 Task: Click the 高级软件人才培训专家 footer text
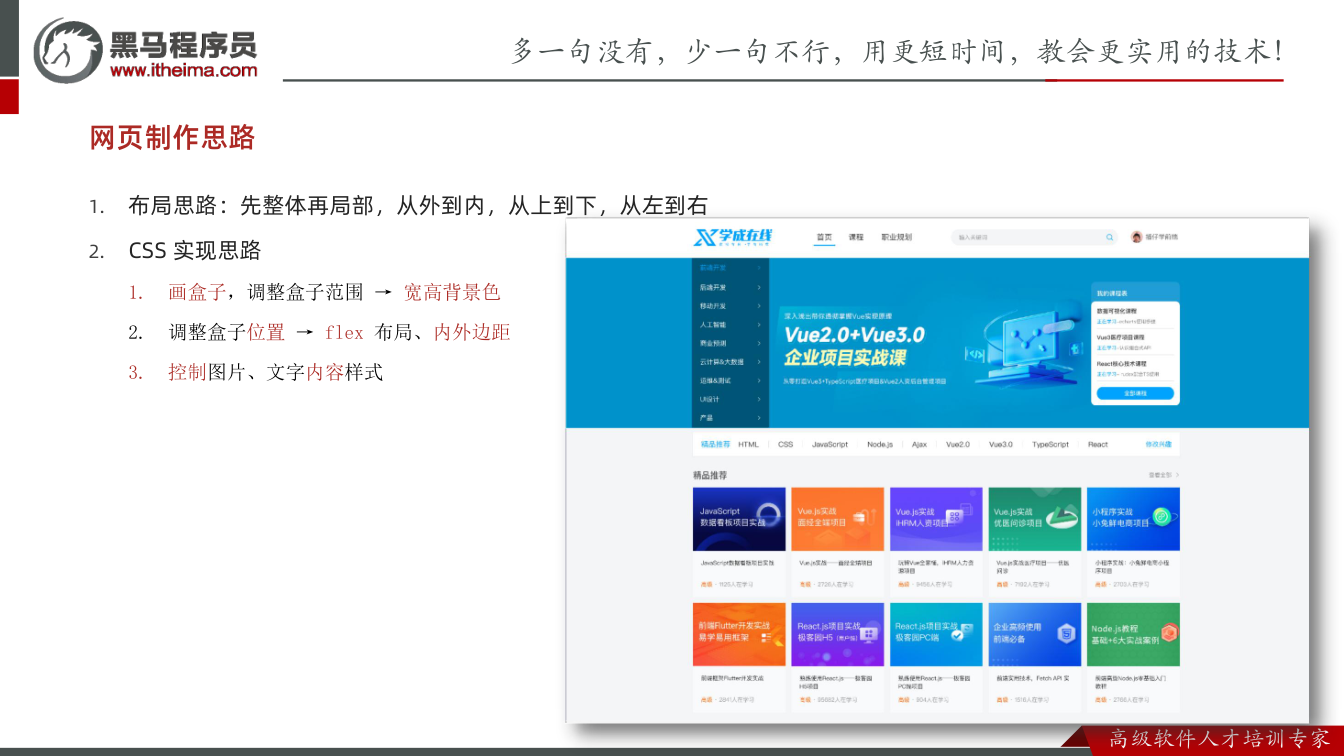[x=1219, y=740]
